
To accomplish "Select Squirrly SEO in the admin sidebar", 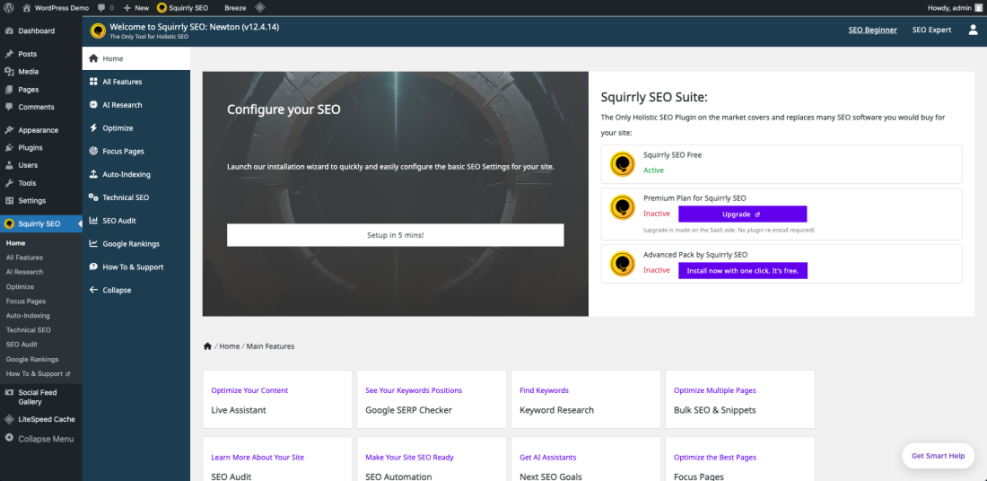I will [41, 224].
